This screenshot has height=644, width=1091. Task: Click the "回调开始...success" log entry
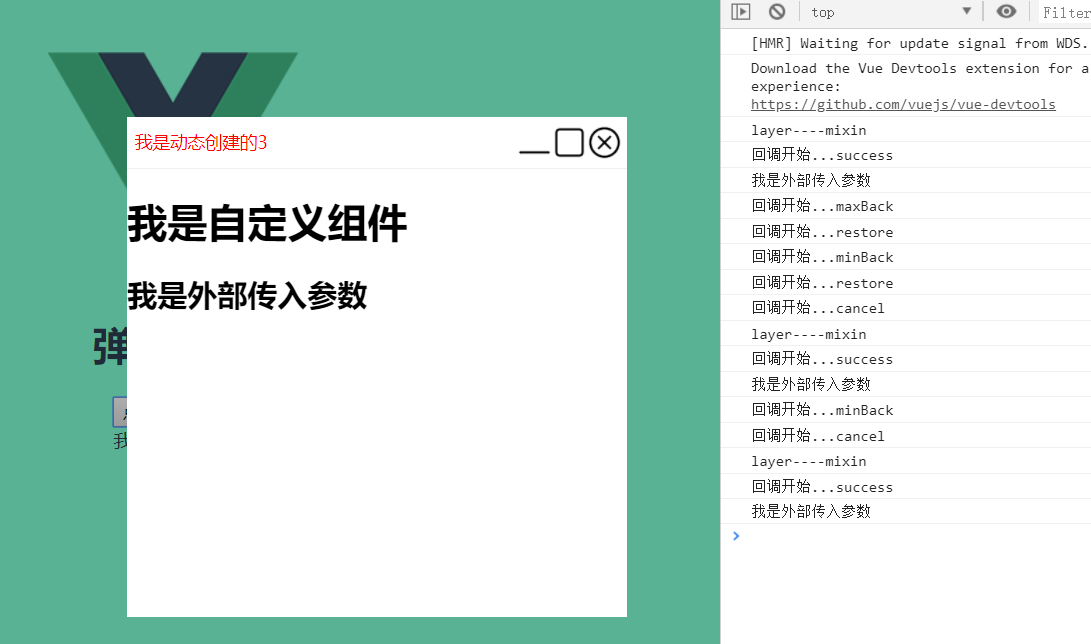click(822, 154)
